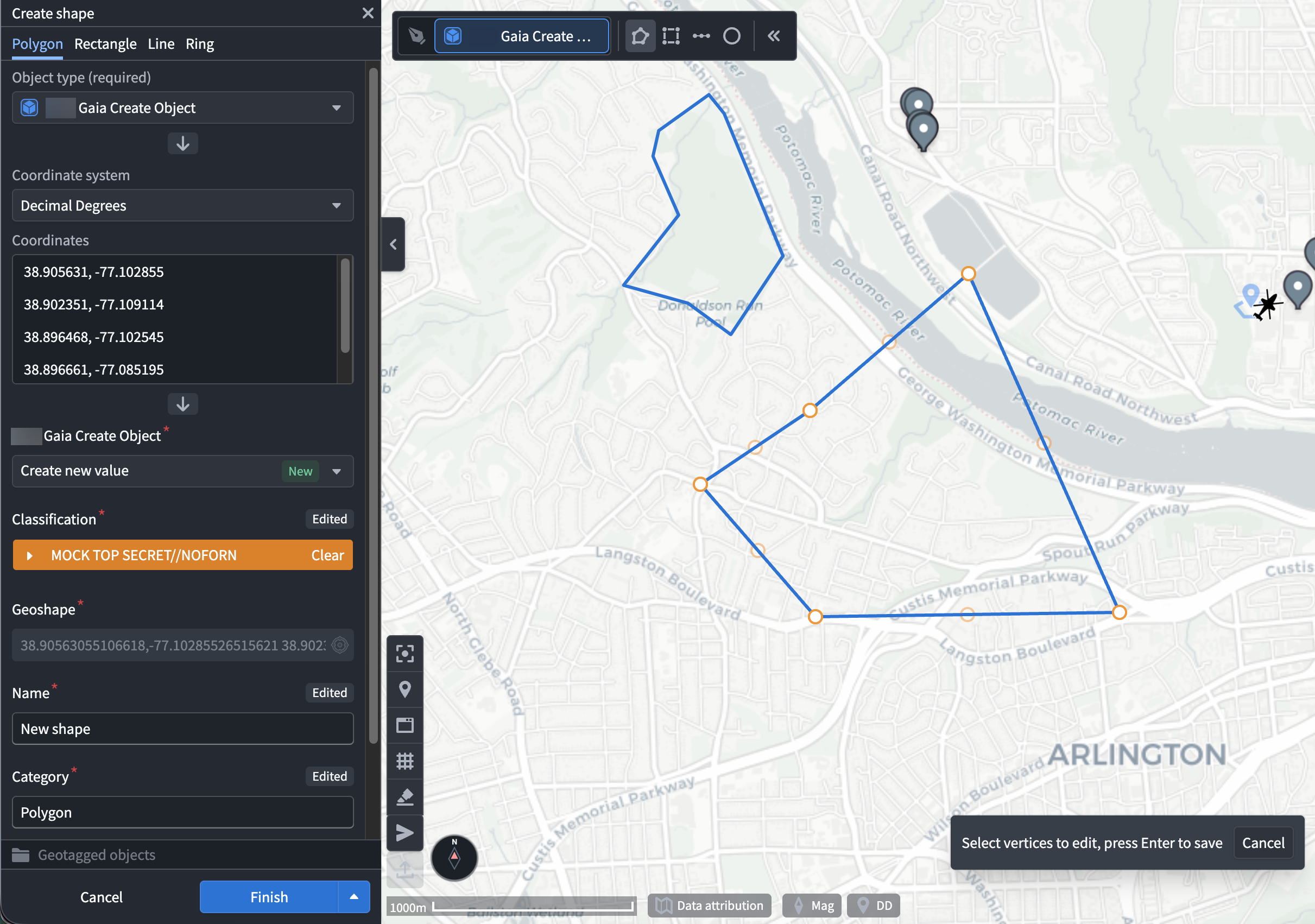Open Data attribution on the map

tap(710, 905)
